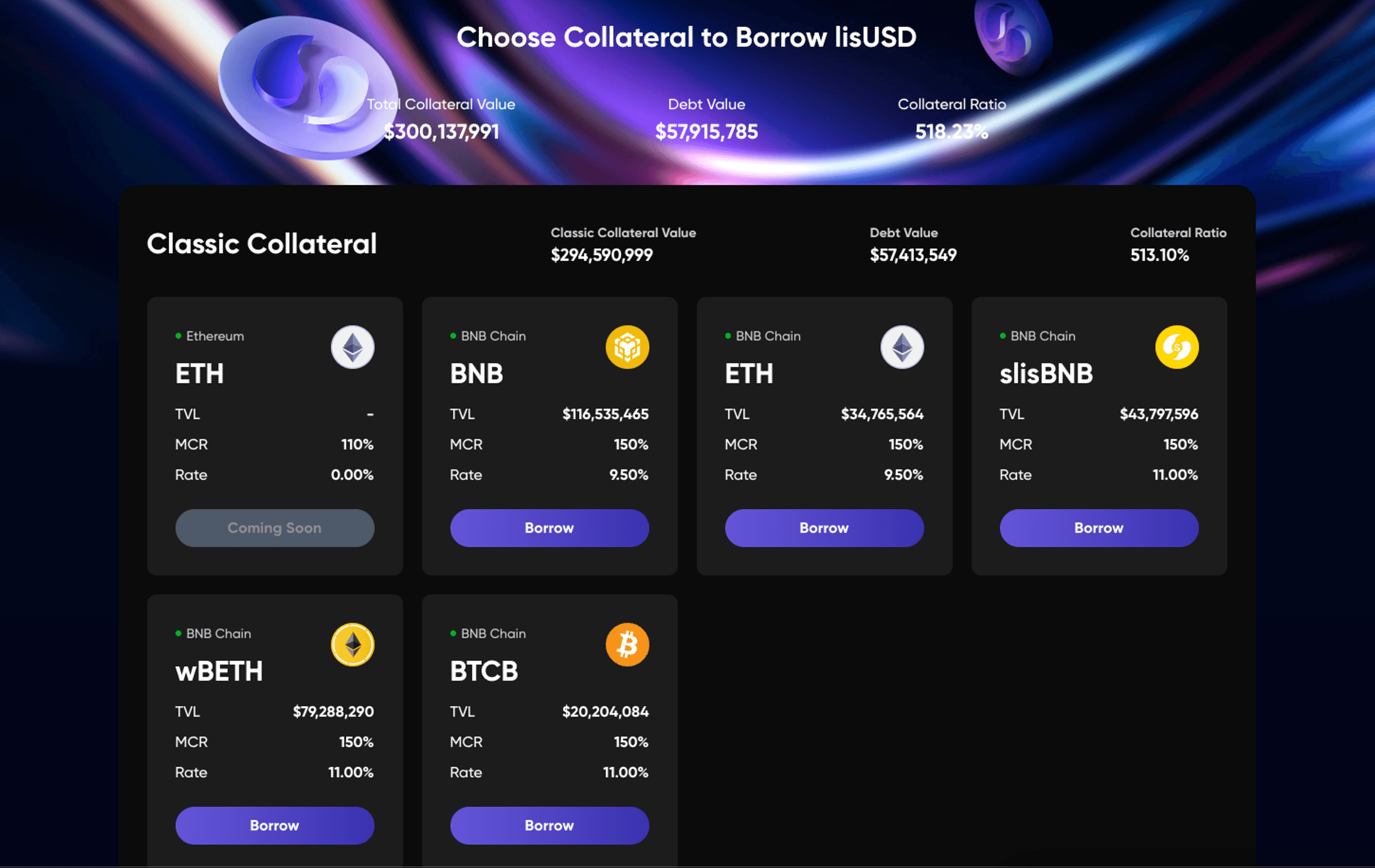Click the BNB card title
1375x868 pixels.
pos(476,374)
